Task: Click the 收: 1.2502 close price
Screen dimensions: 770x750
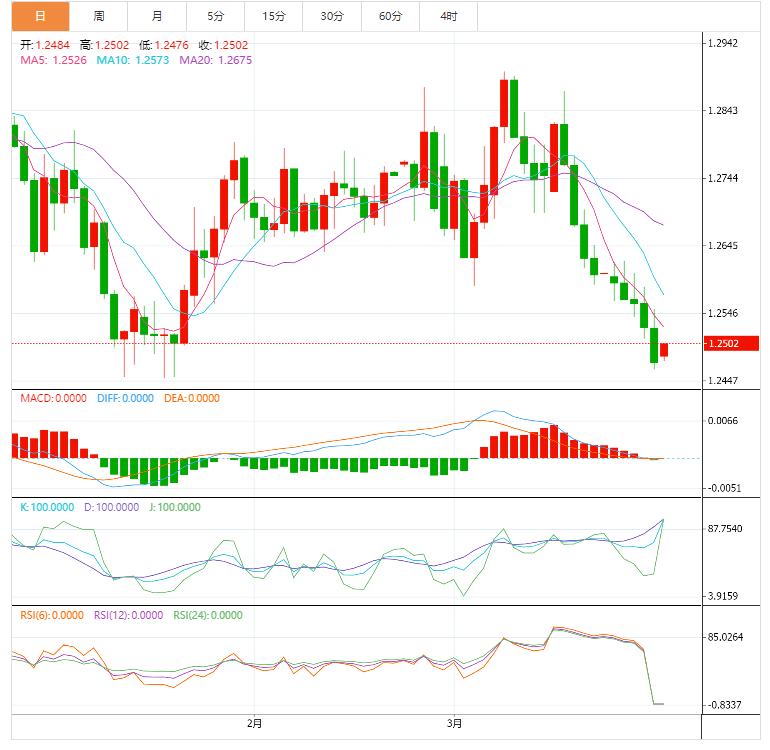Action: click(x=223, y=45)
